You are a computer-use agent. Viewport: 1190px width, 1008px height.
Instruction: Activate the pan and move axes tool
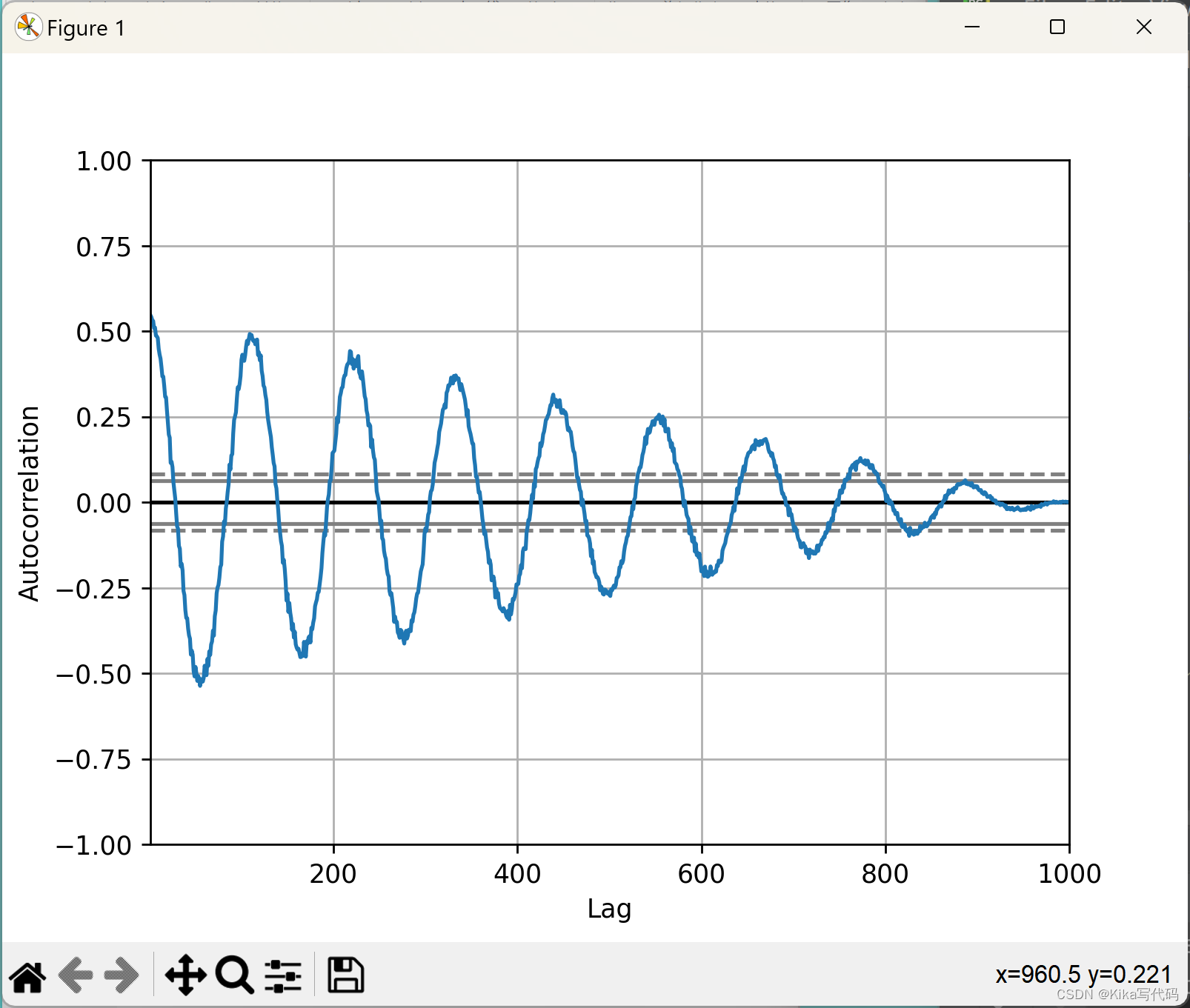pos(185,975)
